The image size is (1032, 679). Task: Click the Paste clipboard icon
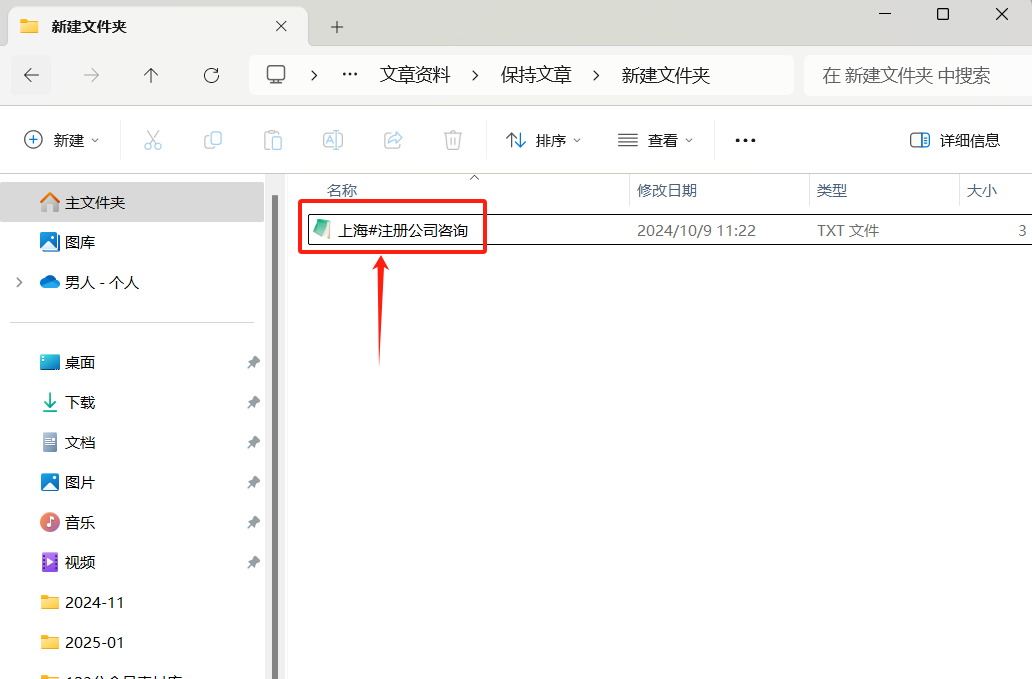pos(272,140)
